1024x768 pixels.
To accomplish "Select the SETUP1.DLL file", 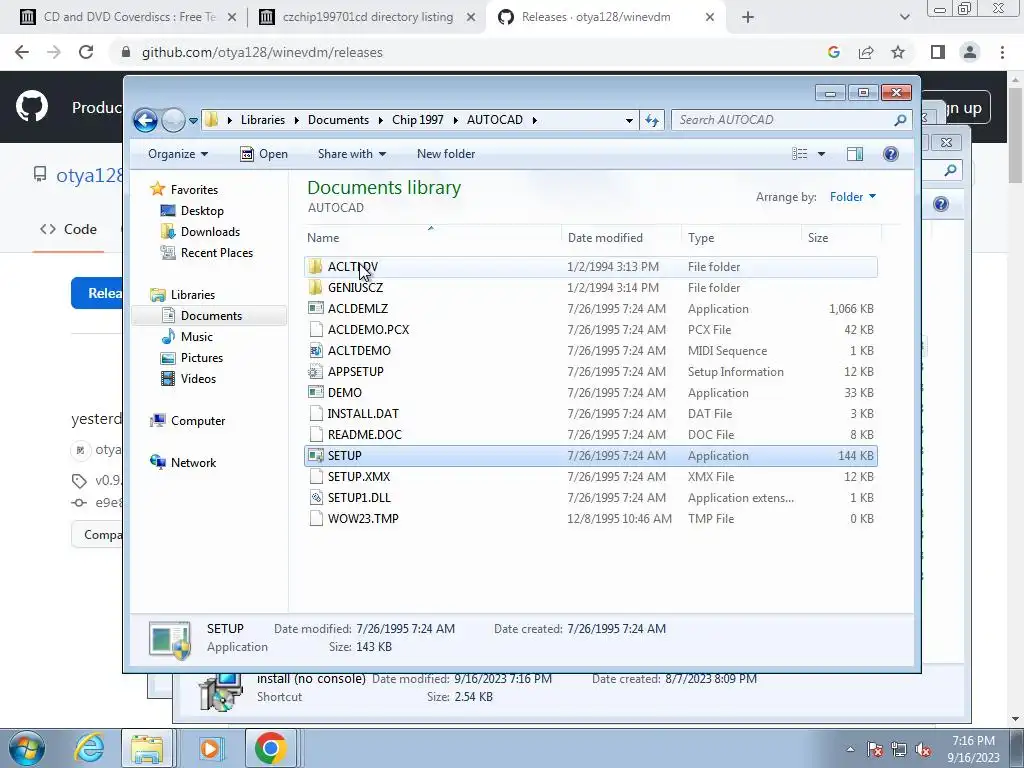I will click(x=590, y=498).
